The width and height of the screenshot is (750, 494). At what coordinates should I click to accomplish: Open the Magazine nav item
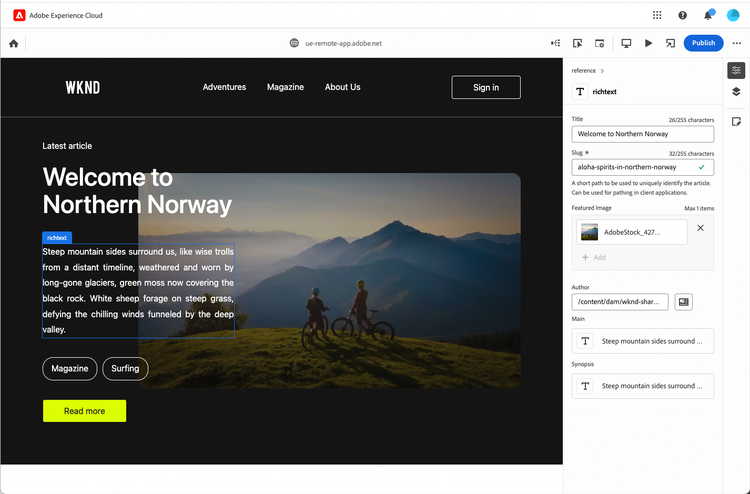tap(286, 87)
